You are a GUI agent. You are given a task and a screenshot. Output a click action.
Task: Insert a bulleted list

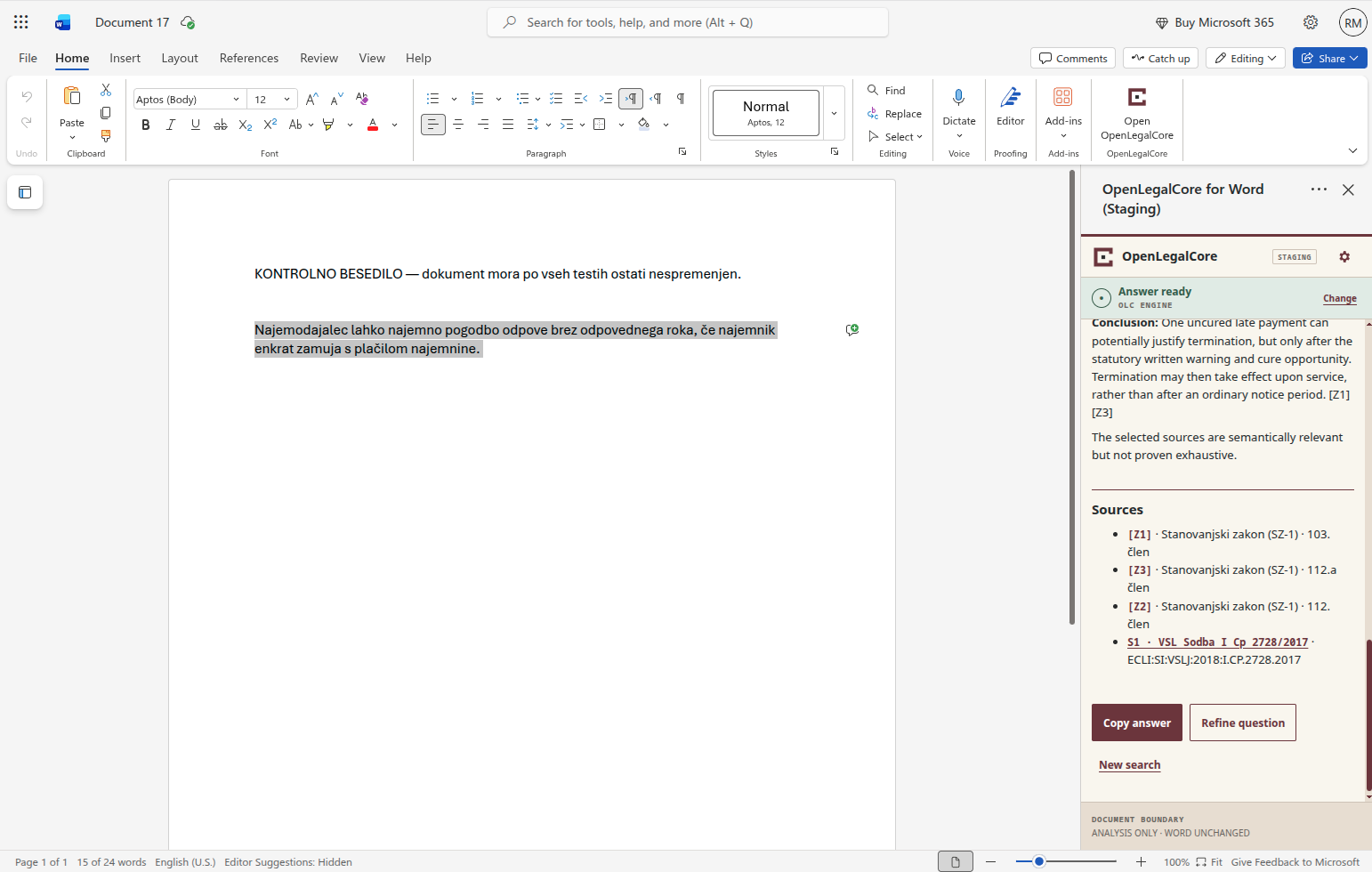[433, 99]
